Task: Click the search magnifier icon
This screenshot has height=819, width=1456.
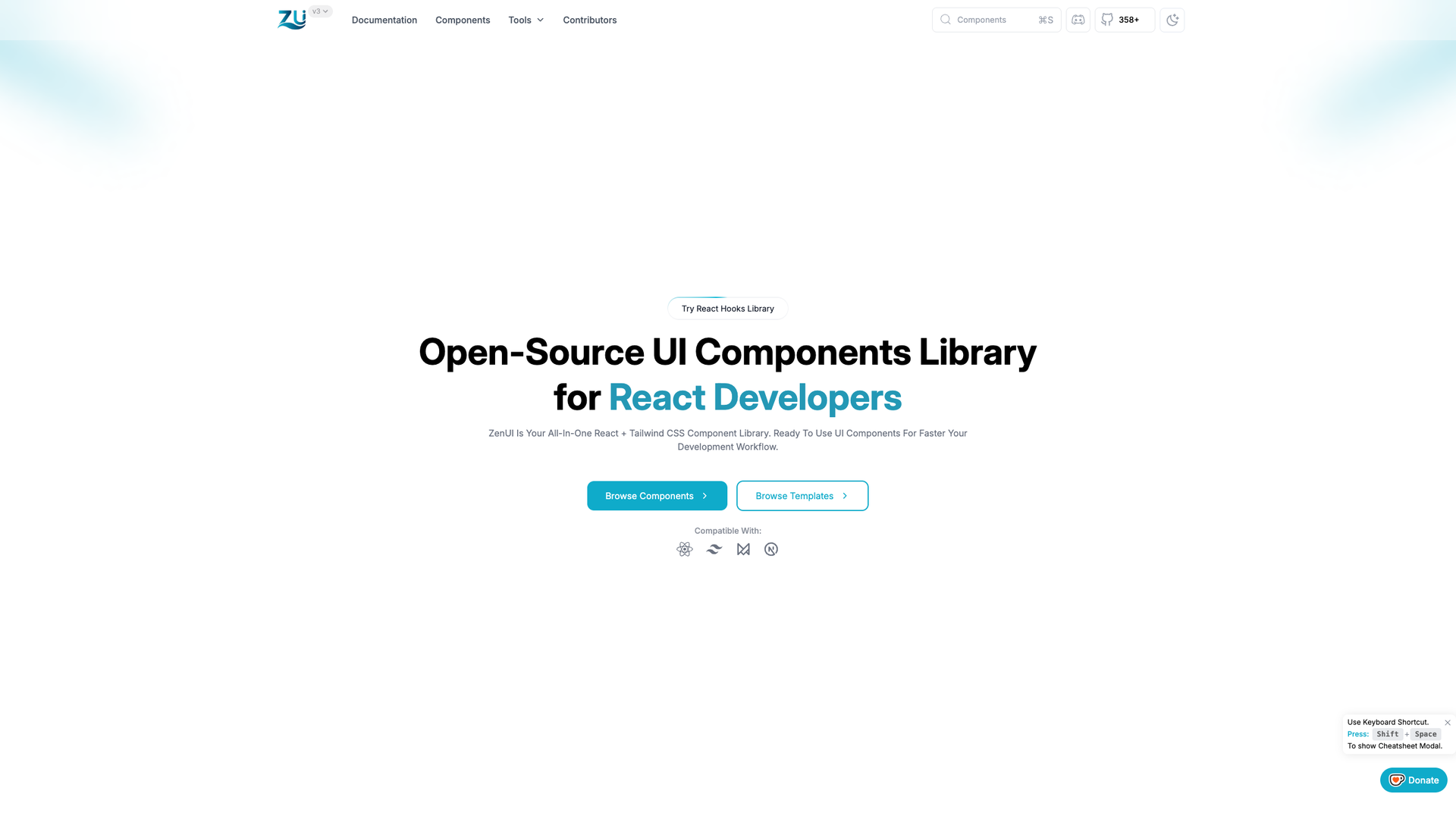Action: (946, 20)
